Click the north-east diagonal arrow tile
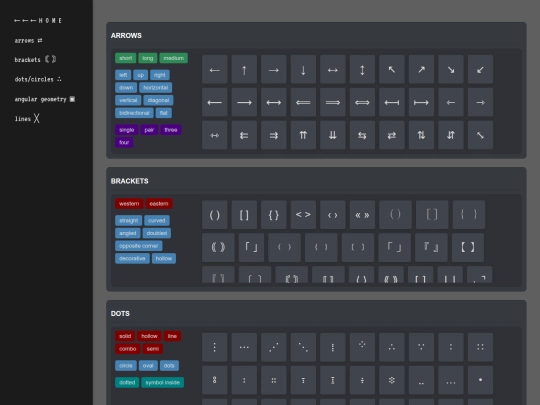The image size is (540, 405). pos(421,69)
